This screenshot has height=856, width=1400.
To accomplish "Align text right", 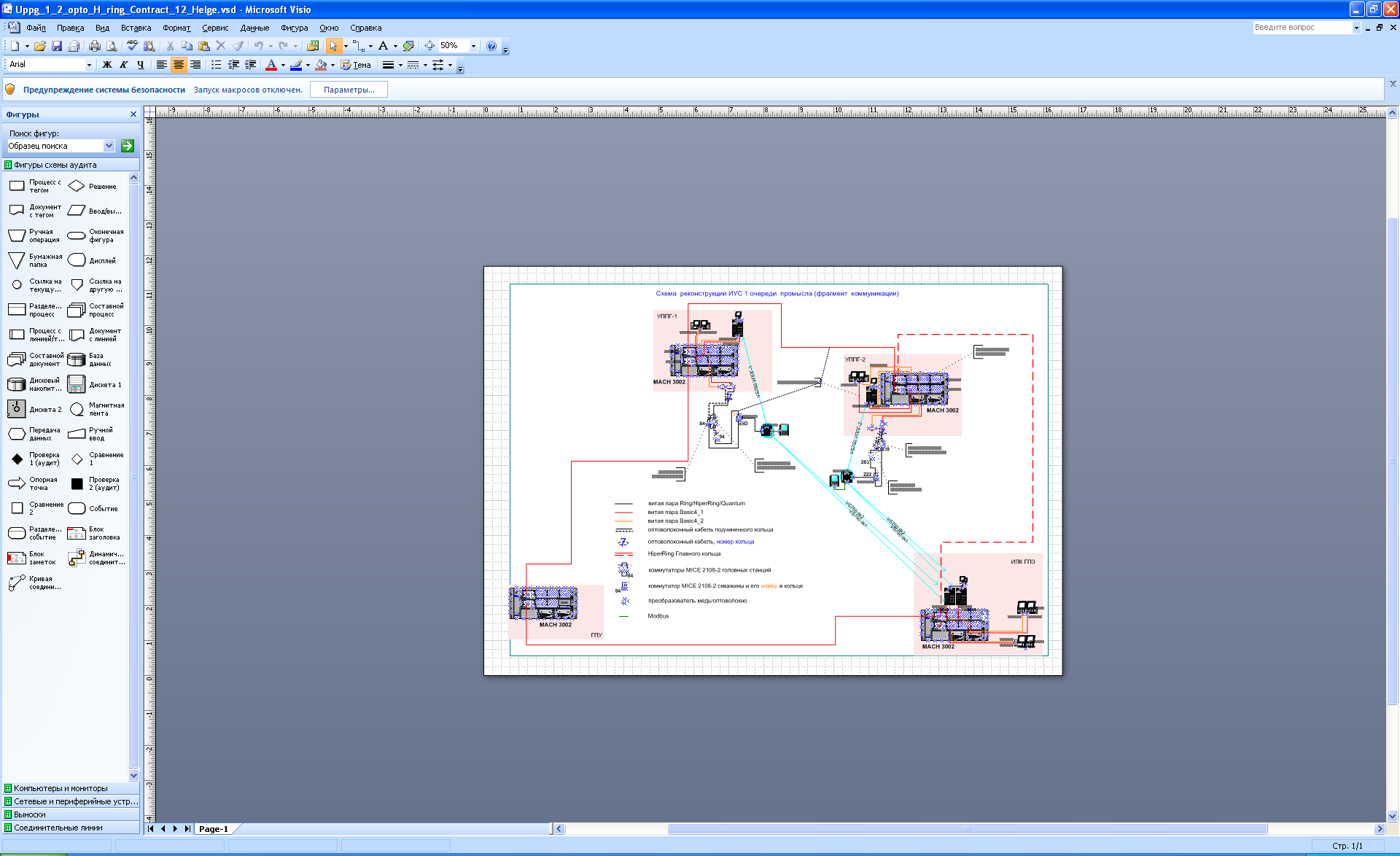I will pyautogui.click(x=195, y=65).
